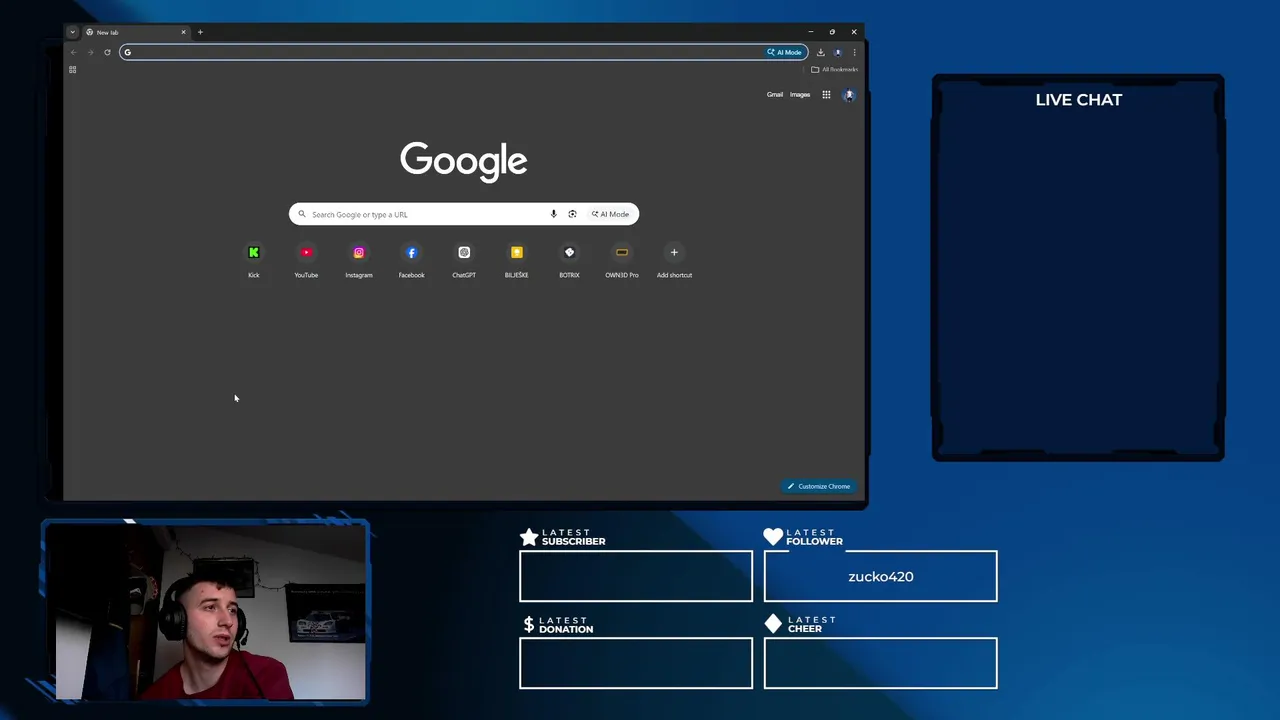Click the Google logo
Image resolution: width=1280 pixels, height=720 pixels.
[464, 161]
